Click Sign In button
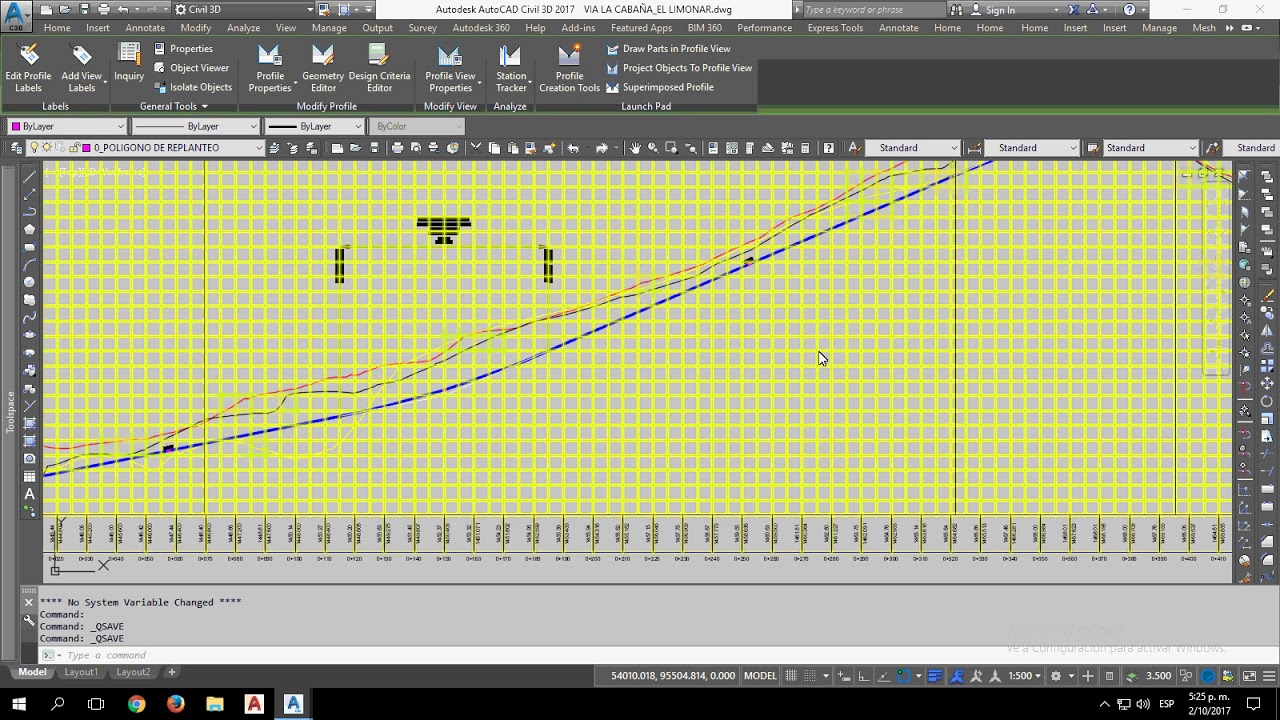The width and height of the screenshot is (1280, 720). coord(1000,10)
